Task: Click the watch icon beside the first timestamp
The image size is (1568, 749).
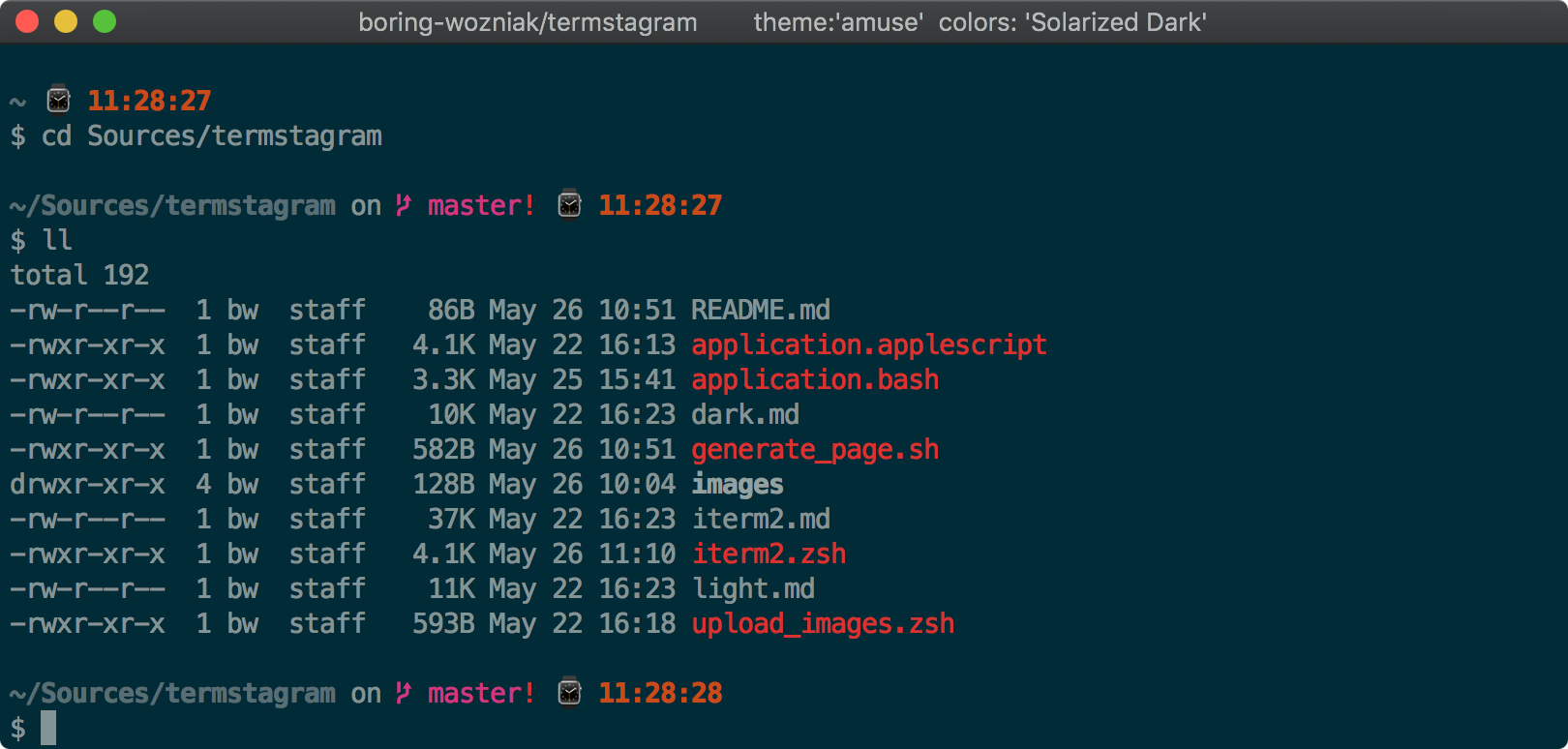Action: click(59, 100)
